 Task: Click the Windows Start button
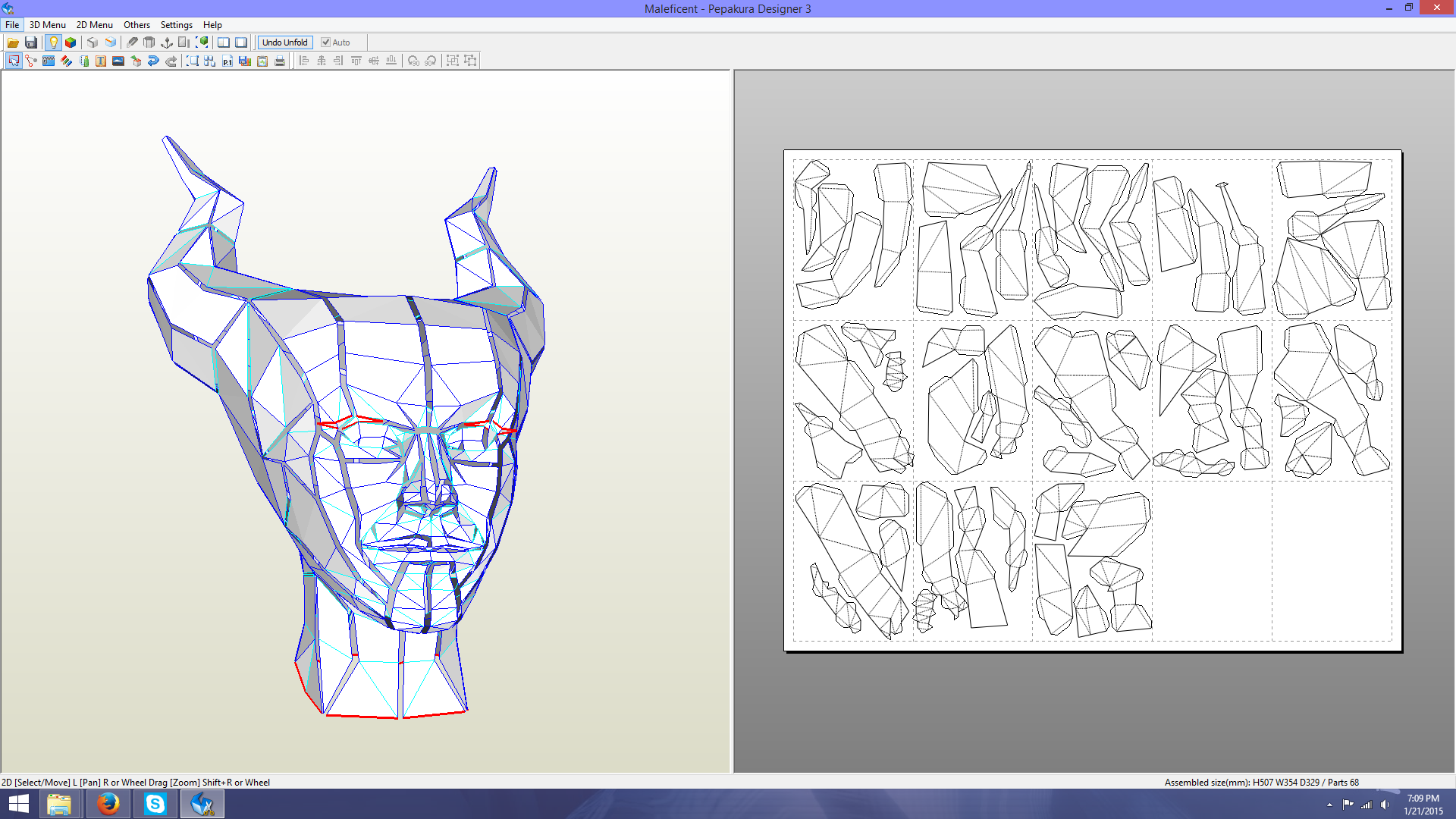(18, 804)
